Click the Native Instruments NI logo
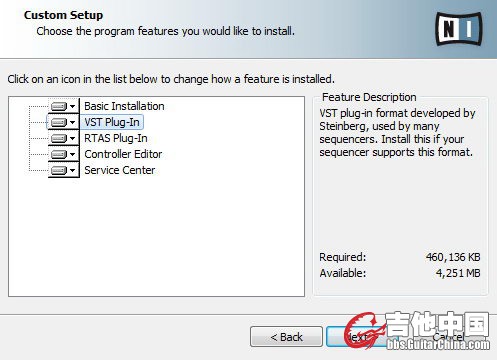The height and width of the screenshot is (360, 497). [x=459, y=29]
